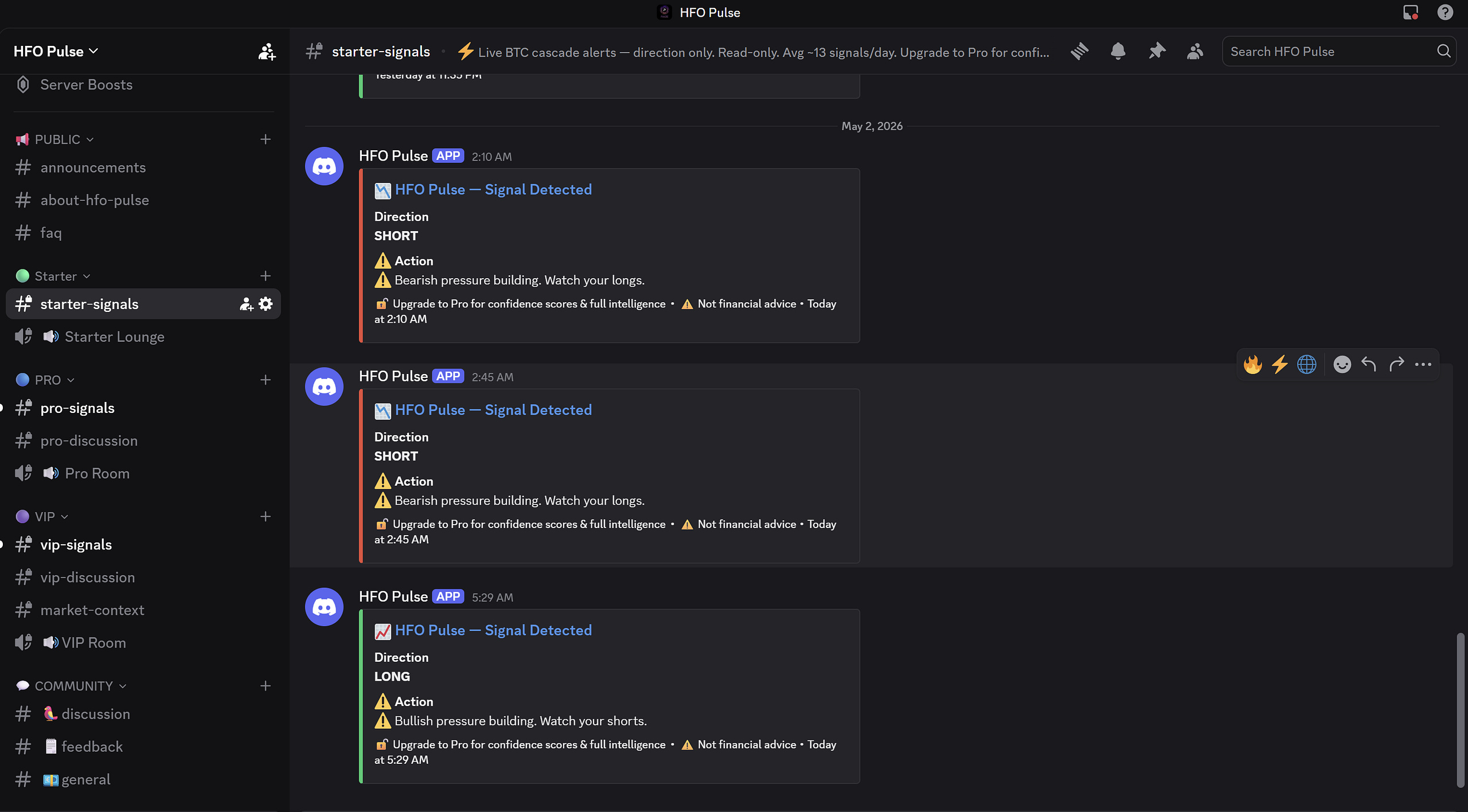This screenshot has height=812, width=1468.
Task: Open the inbox icon at top right
Action: 1411,12
